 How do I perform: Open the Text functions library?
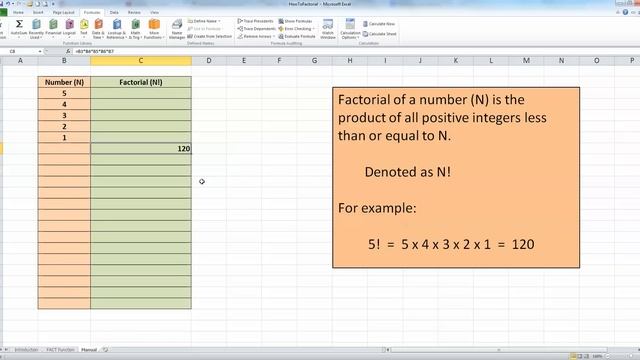[x=84, y=29]
